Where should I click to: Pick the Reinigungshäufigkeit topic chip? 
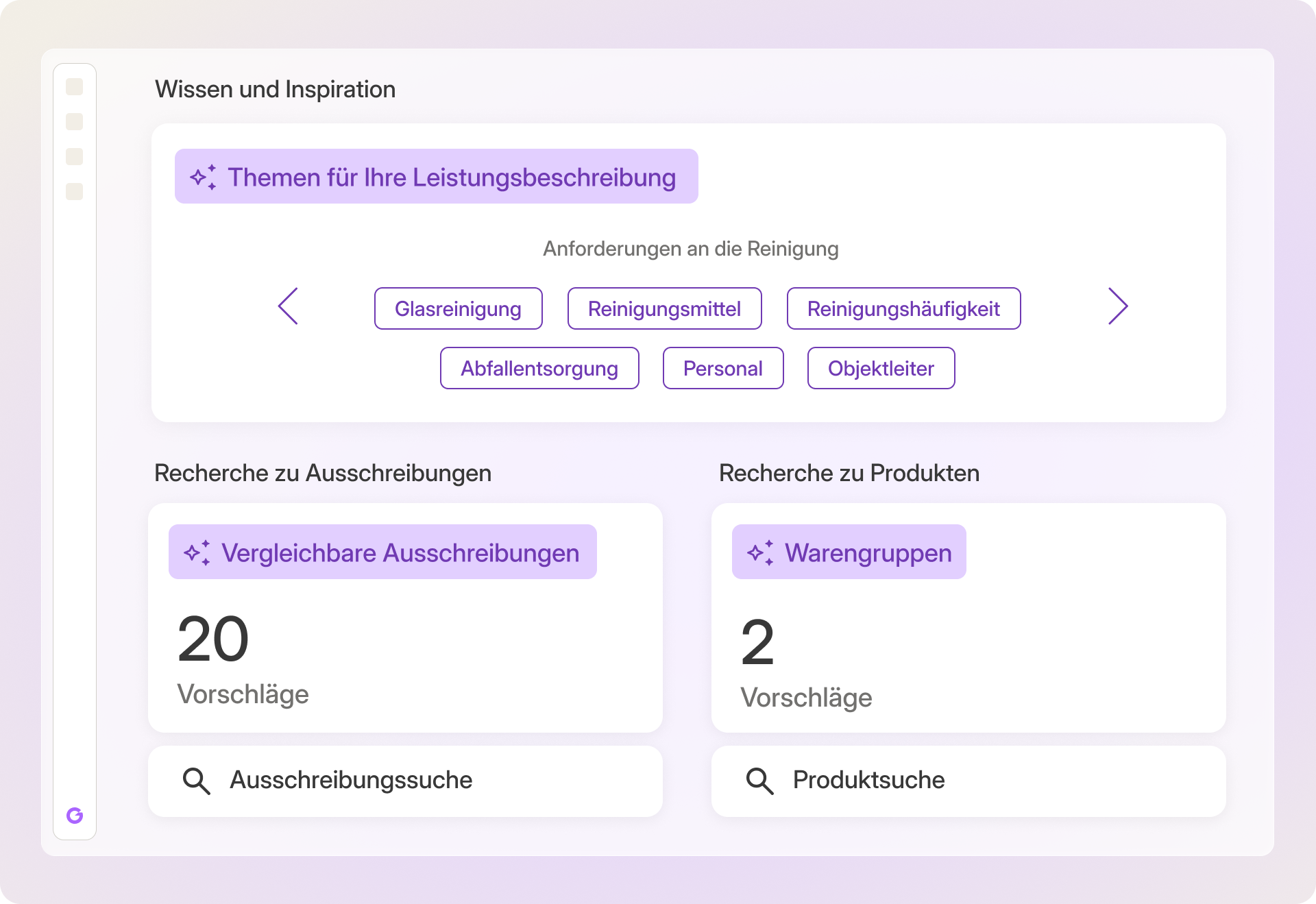903,309
